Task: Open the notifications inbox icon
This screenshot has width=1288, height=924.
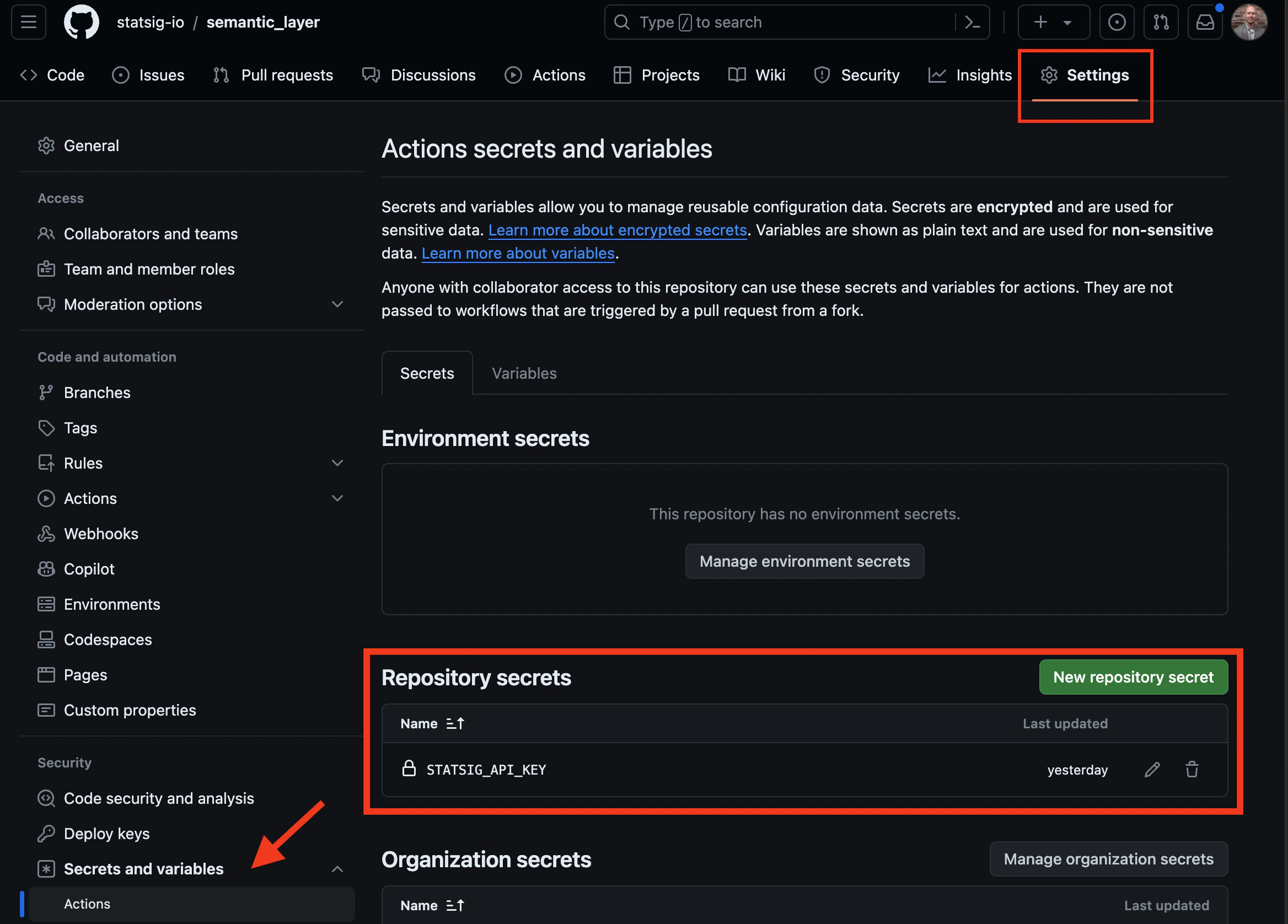Action: tap(1205, 22)
